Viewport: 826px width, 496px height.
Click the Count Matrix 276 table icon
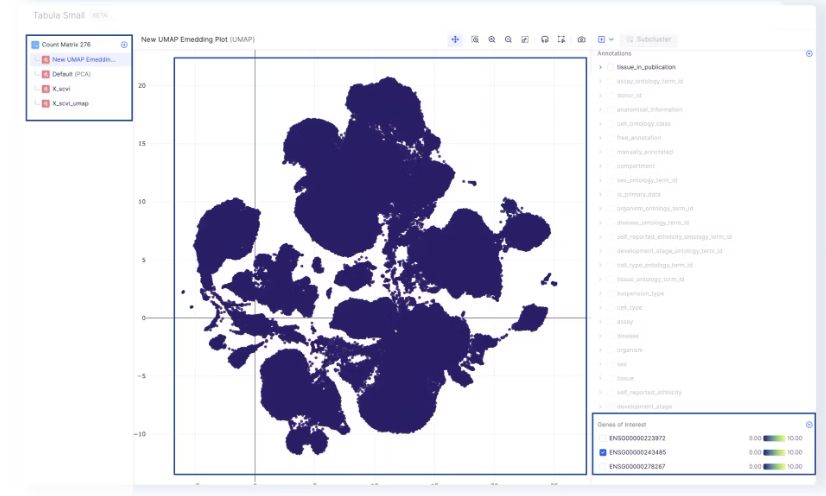coord(35,45)
